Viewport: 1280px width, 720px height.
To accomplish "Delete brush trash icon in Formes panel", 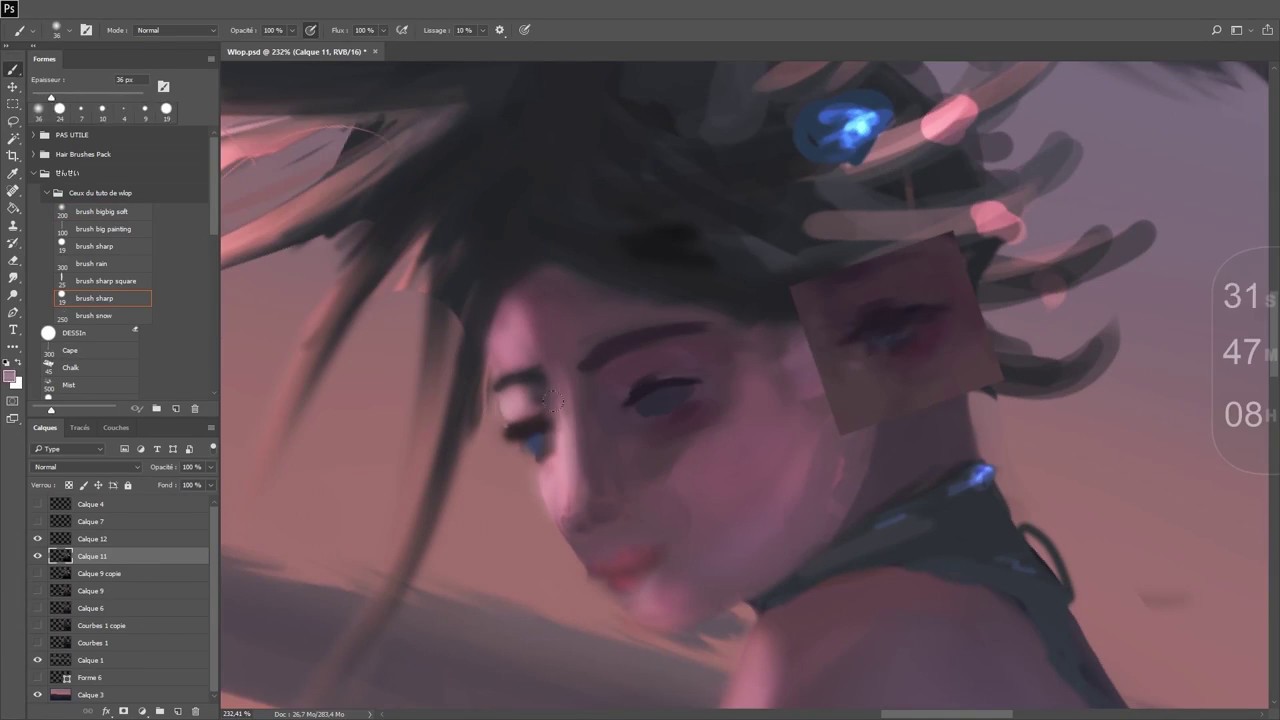I will [195, 408].
